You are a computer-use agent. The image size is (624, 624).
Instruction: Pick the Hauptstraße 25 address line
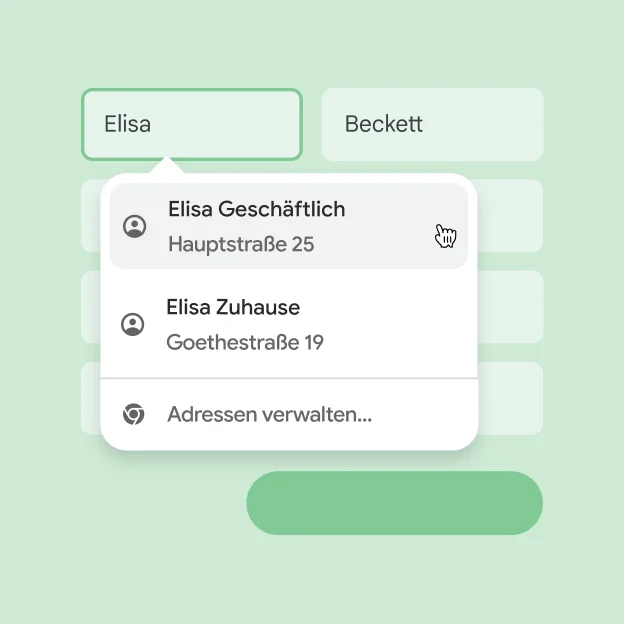pos(241,245)
